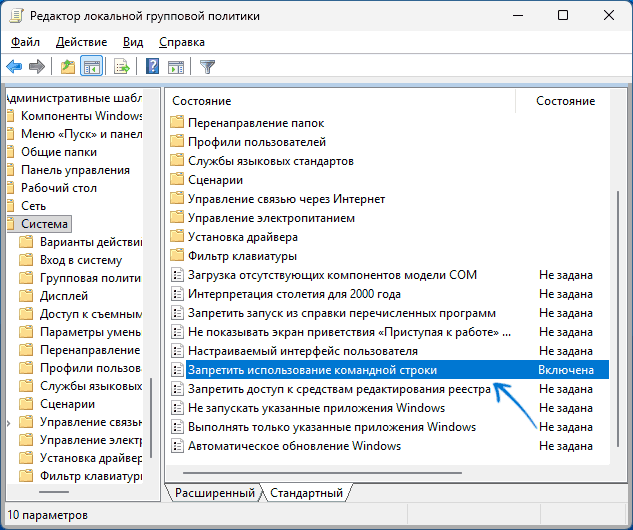Select Доступ к съемным tree folder
The image size is (633, 530).
(x=90, y=314)
